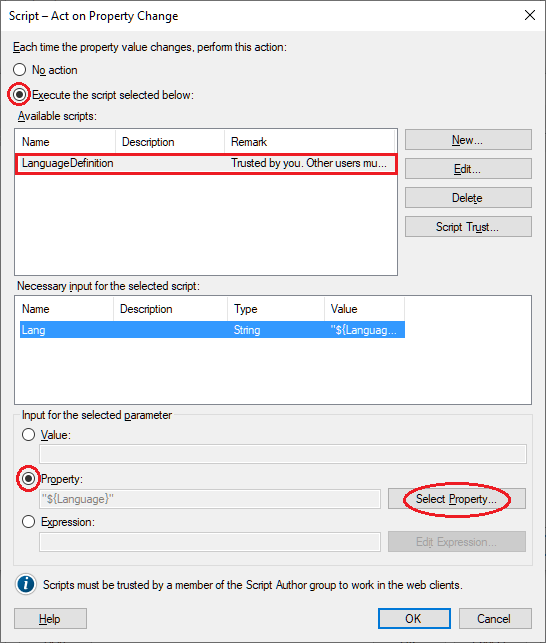
Task: Select the No action radio button
Action: [x=20, y=70]
